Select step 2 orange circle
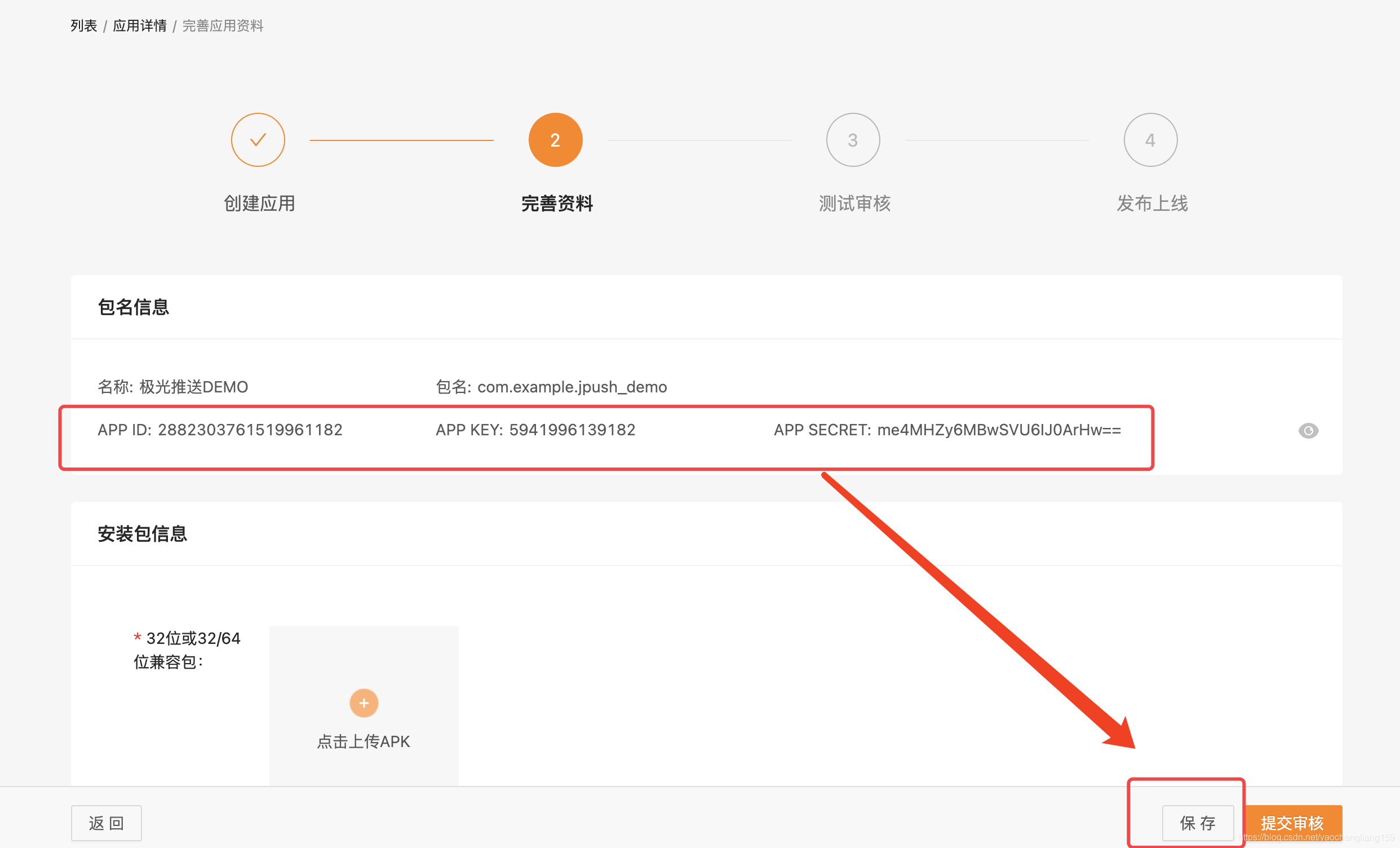Viewport: 1400px width, 848px height. point(555,140)
